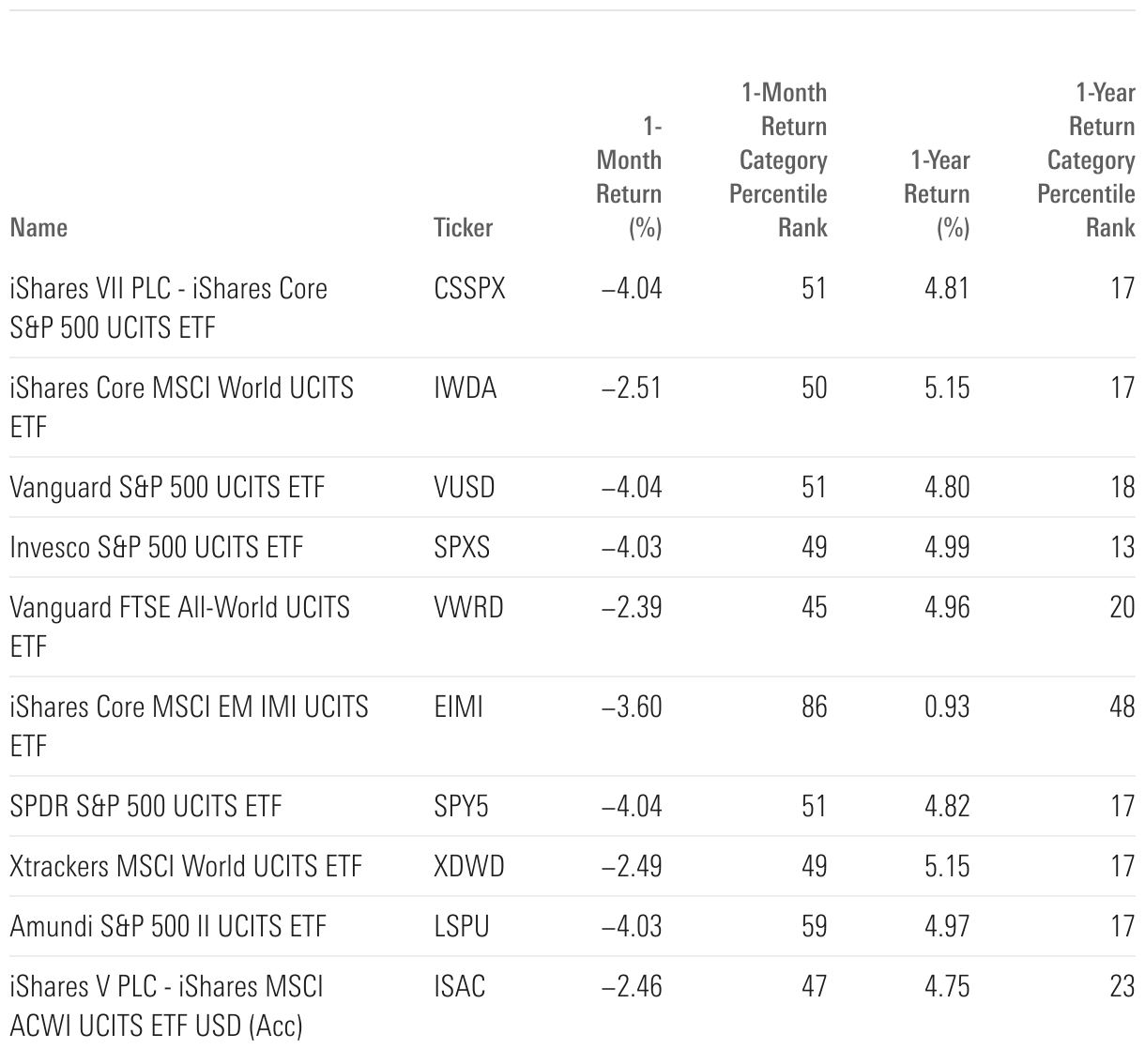Viewport: 1145px width, 1064px height.
Task: Open iShares Core S&P 500 UCITS ETF
Action: (169, 308)
